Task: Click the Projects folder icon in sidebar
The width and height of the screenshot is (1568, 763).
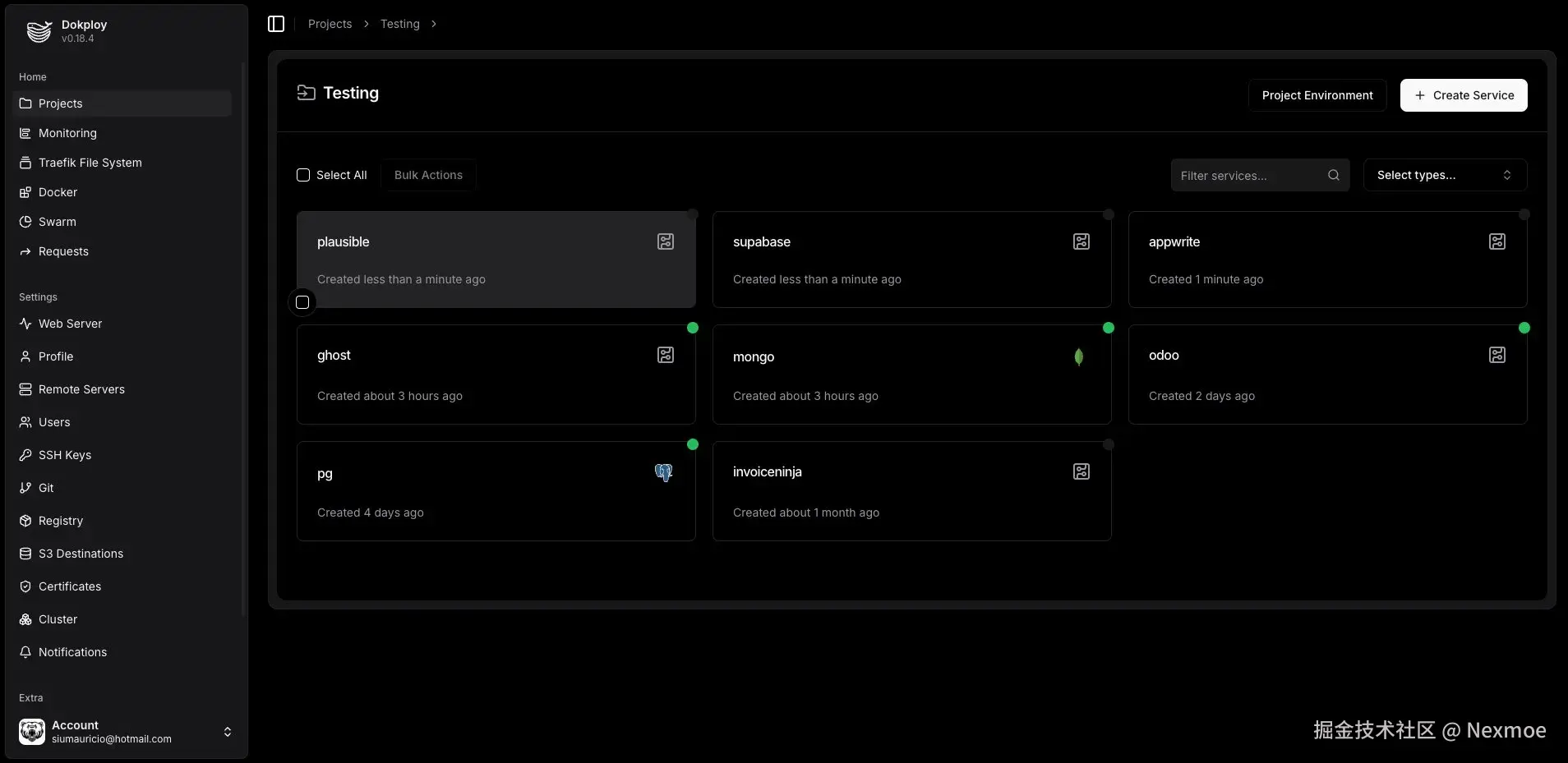Action: [25, 103]
